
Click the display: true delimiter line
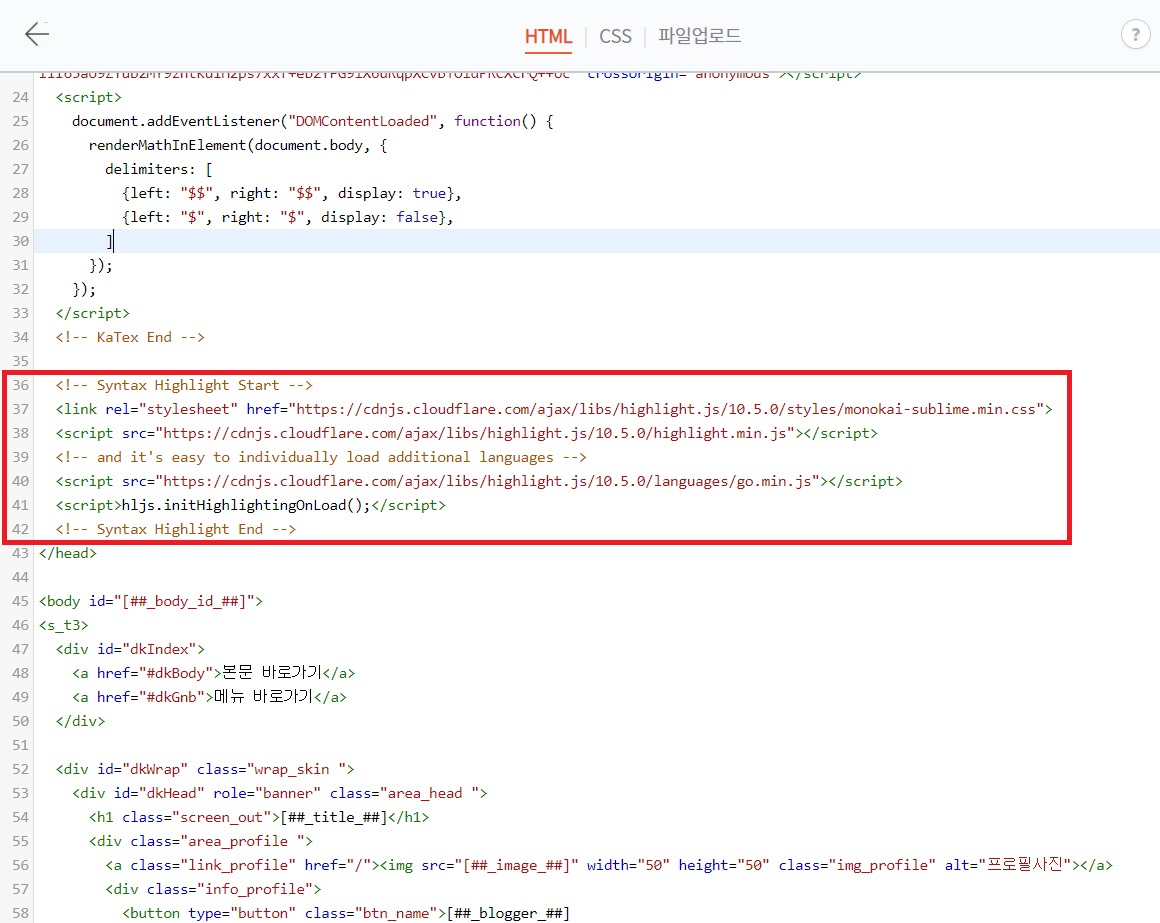(x=291, y=193)
